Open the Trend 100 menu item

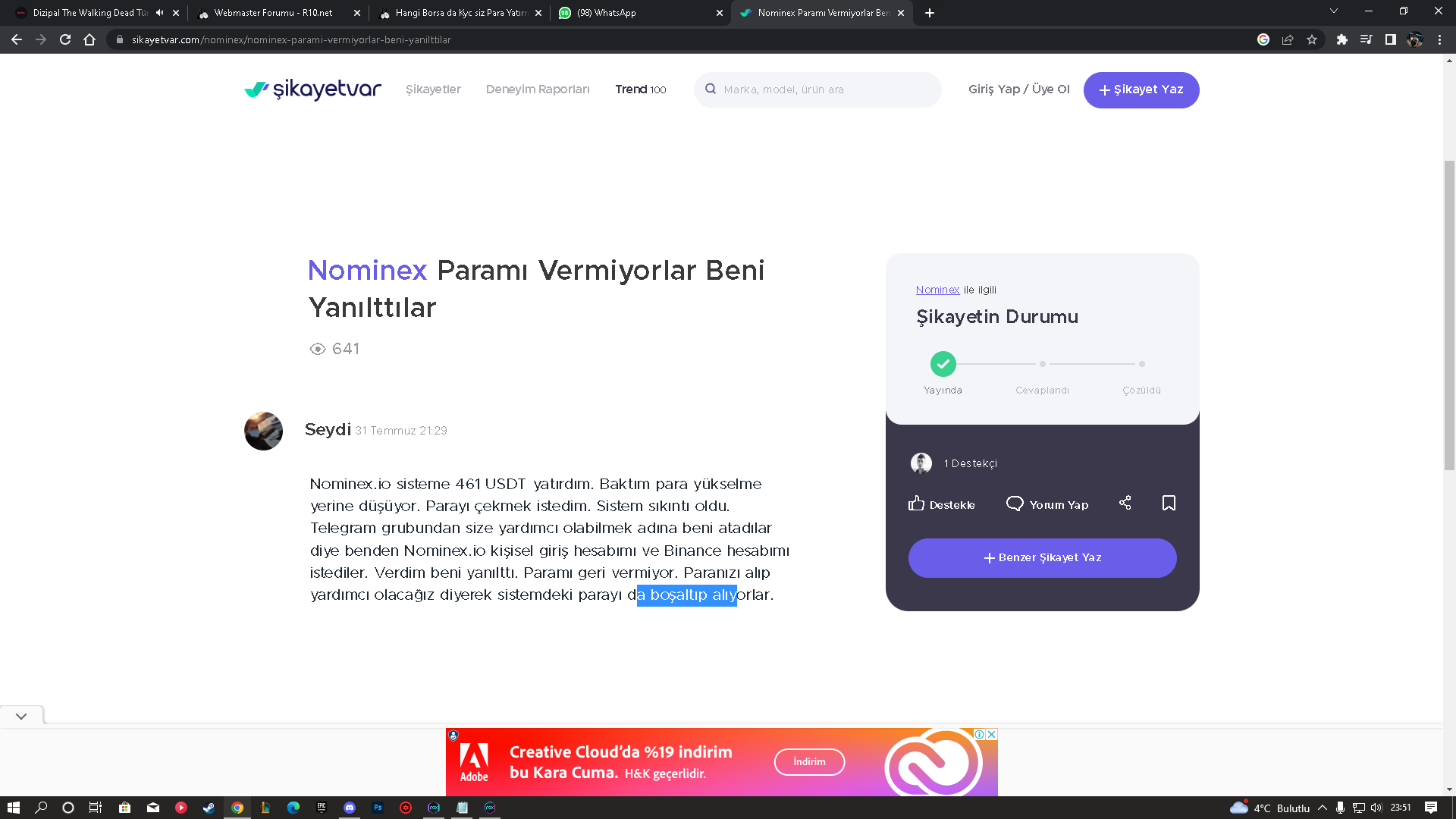pos(641,89)
